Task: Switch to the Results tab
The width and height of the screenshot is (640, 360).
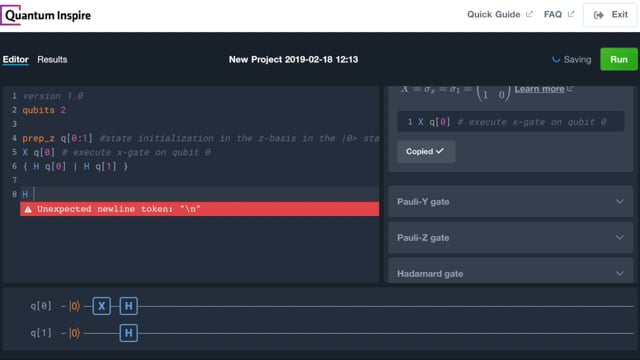Action: click(52, 60)
